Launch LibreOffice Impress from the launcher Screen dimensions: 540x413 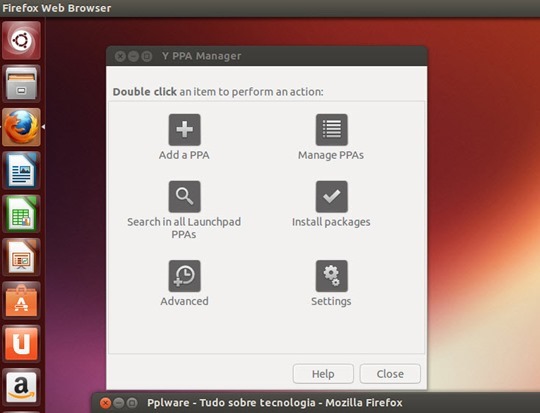click(x=21, y=257)
